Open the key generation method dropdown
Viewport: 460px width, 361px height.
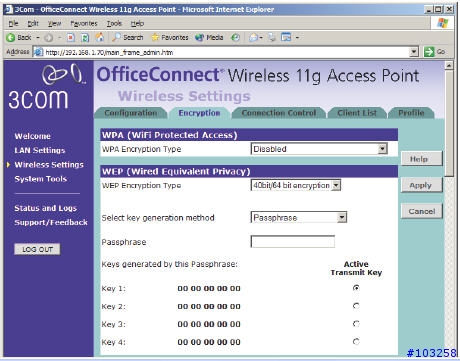point(299,217)
